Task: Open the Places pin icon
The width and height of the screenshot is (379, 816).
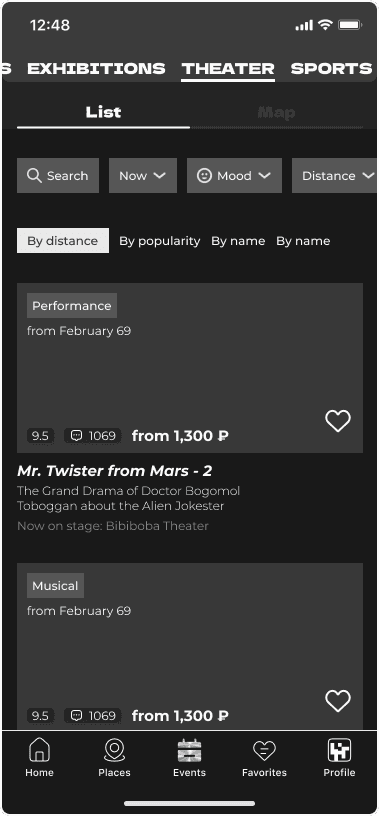Action: 115,750
